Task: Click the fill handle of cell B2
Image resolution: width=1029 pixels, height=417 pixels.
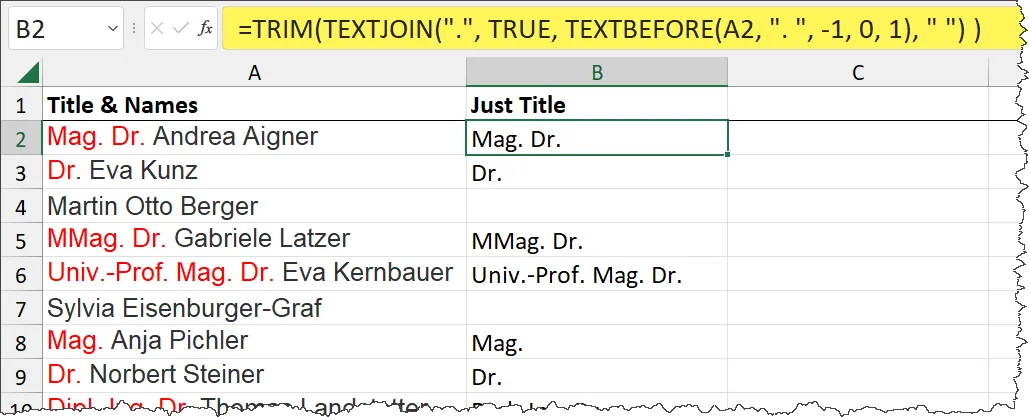Action: [x=728, y=155]
